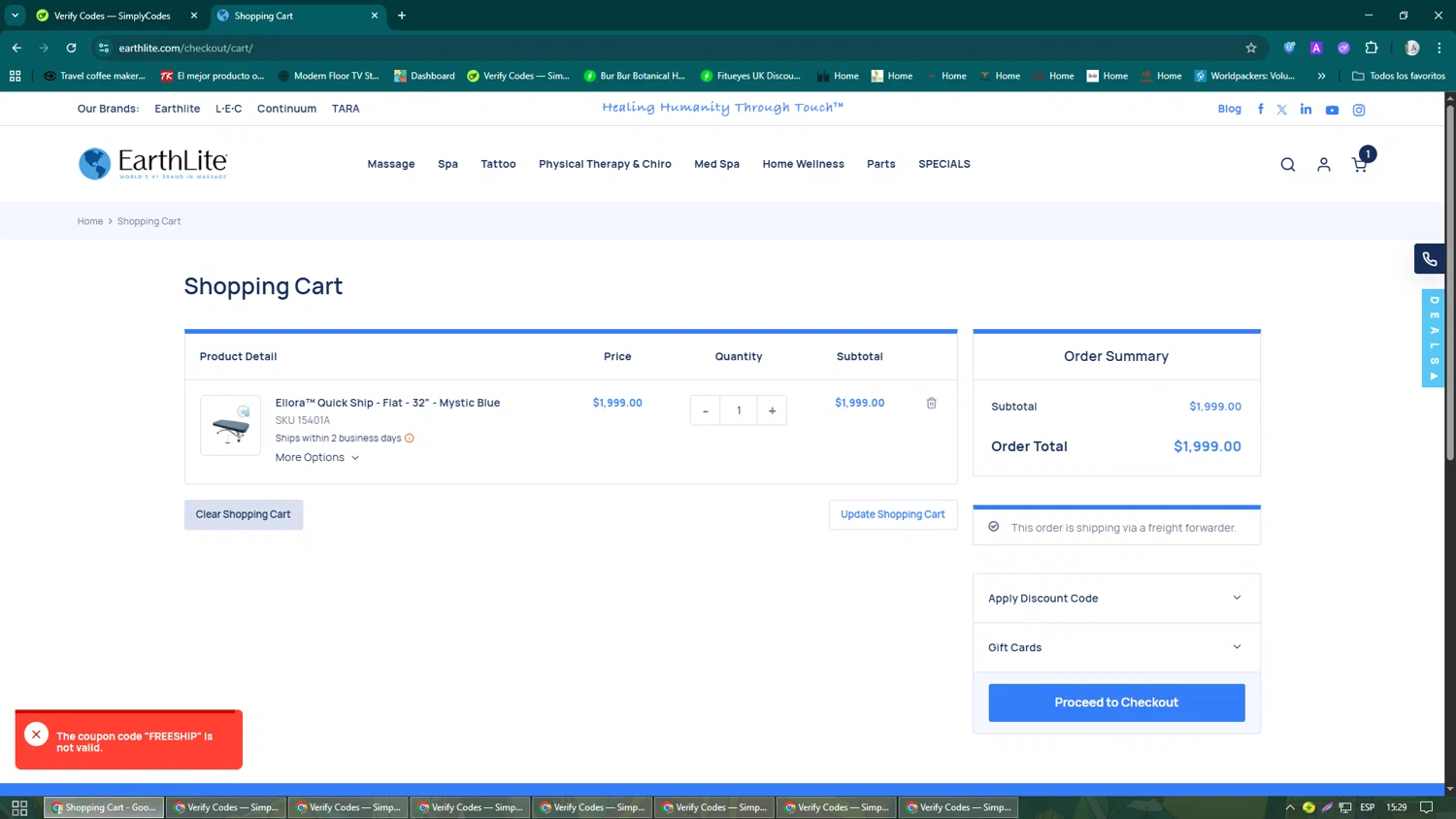The image size is (1456, 819).
Task: Click the ESP language indicator in taskbar
Action: 1367,807
